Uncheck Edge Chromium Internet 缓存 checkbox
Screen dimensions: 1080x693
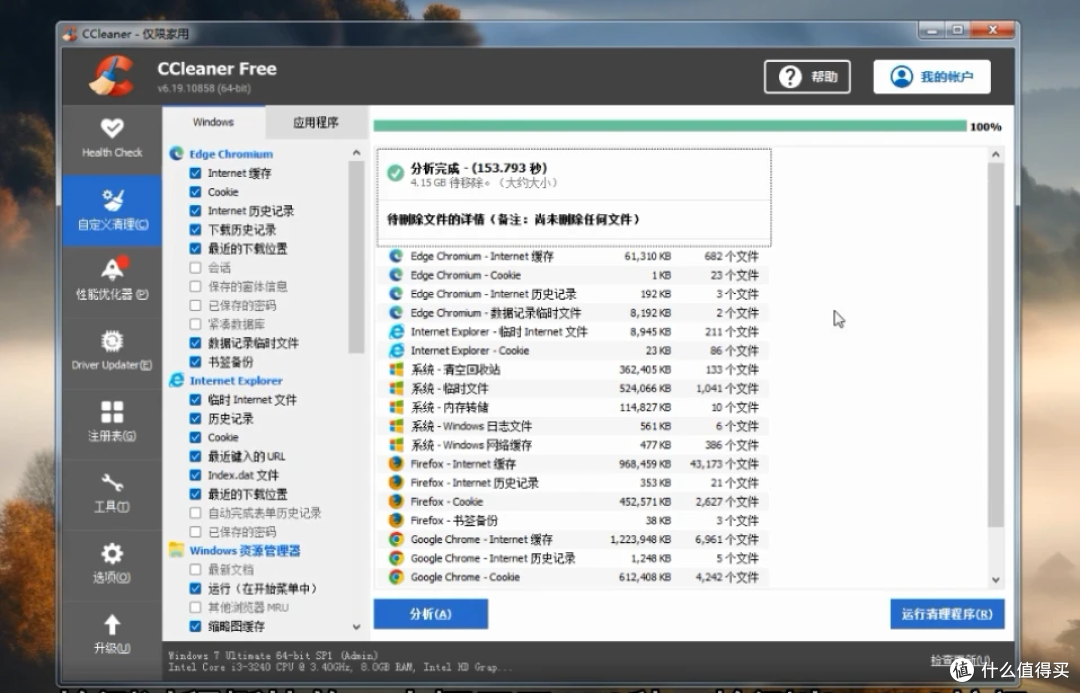(196, 173)
